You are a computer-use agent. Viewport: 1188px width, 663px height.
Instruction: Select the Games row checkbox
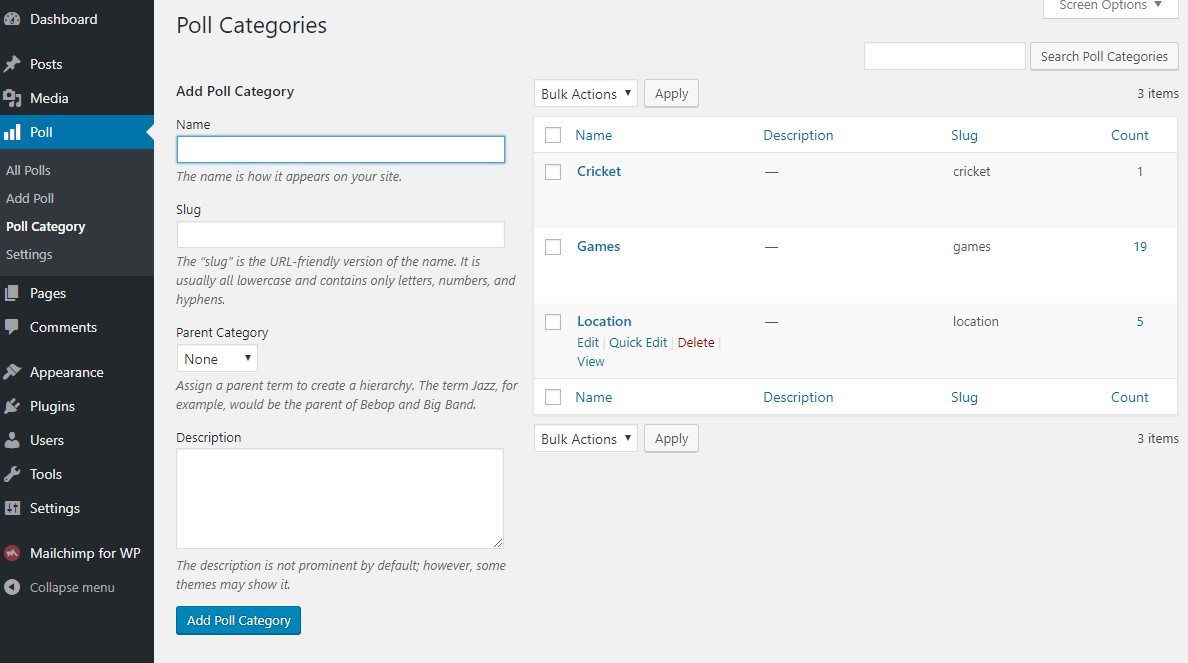553,247
